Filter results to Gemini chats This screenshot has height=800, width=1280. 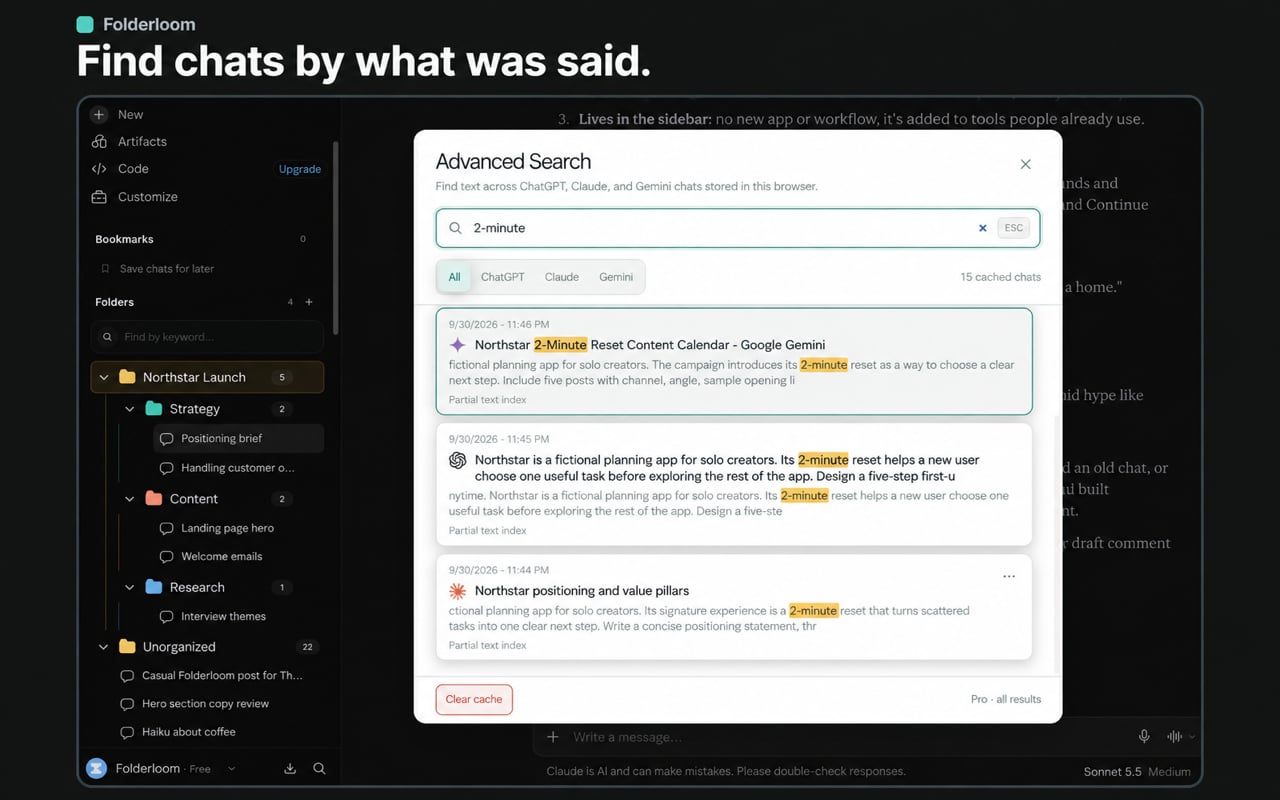point(616,277)
